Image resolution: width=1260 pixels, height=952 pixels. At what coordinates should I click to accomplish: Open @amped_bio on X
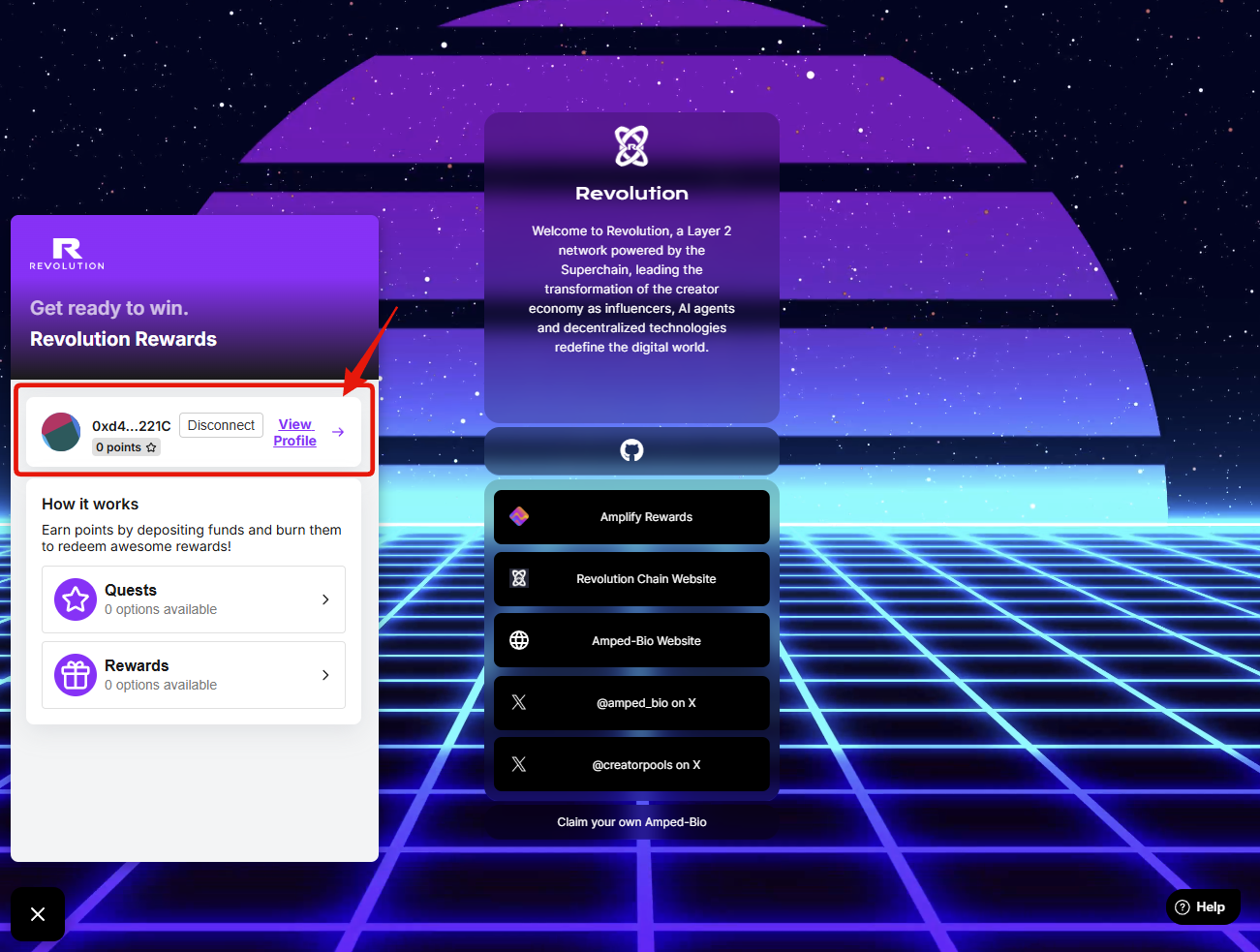631,702
